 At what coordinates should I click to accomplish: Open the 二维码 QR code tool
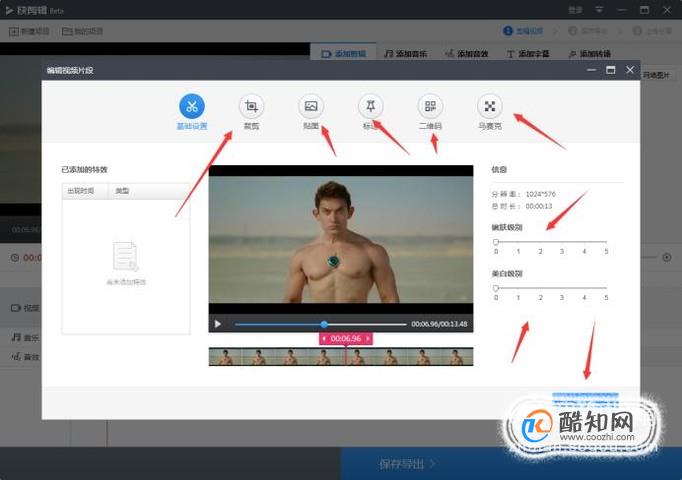tap(430, 106)
